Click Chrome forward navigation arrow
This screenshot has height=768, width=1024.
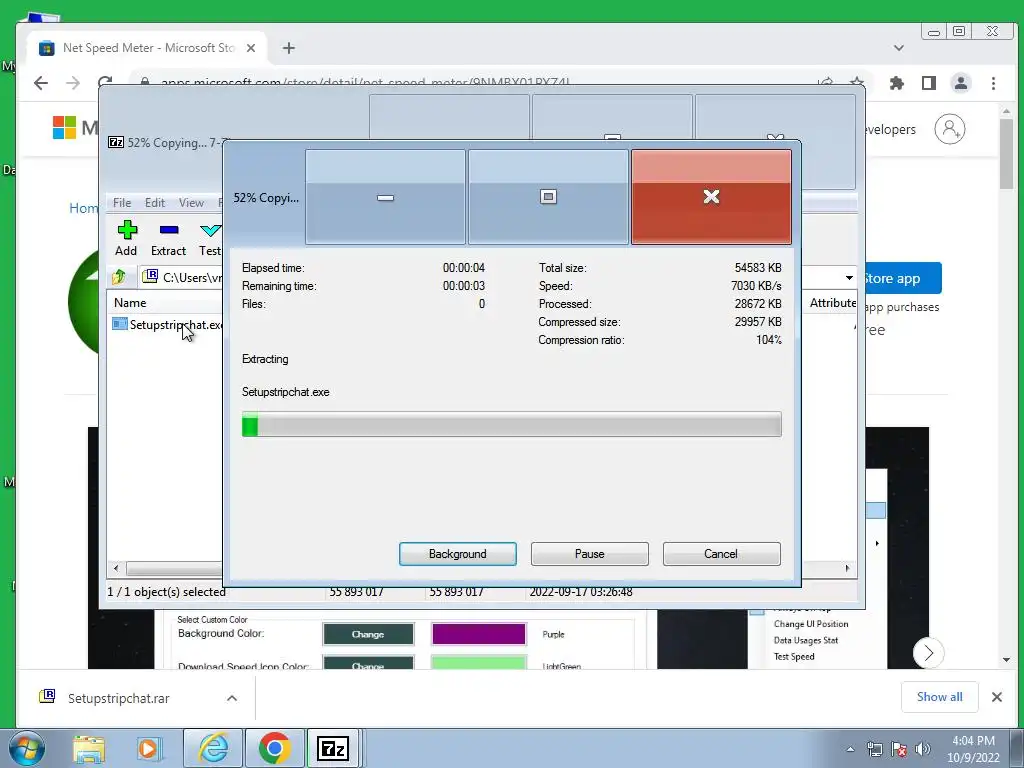coord(72,83)
